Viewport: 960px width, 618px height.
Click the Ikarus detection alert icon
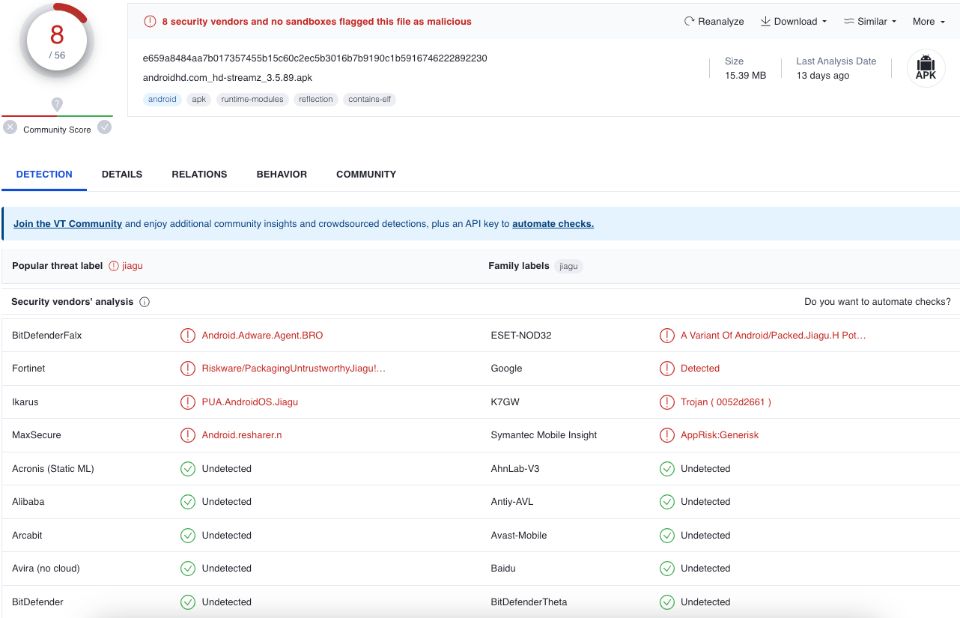[x=187, y=402]
